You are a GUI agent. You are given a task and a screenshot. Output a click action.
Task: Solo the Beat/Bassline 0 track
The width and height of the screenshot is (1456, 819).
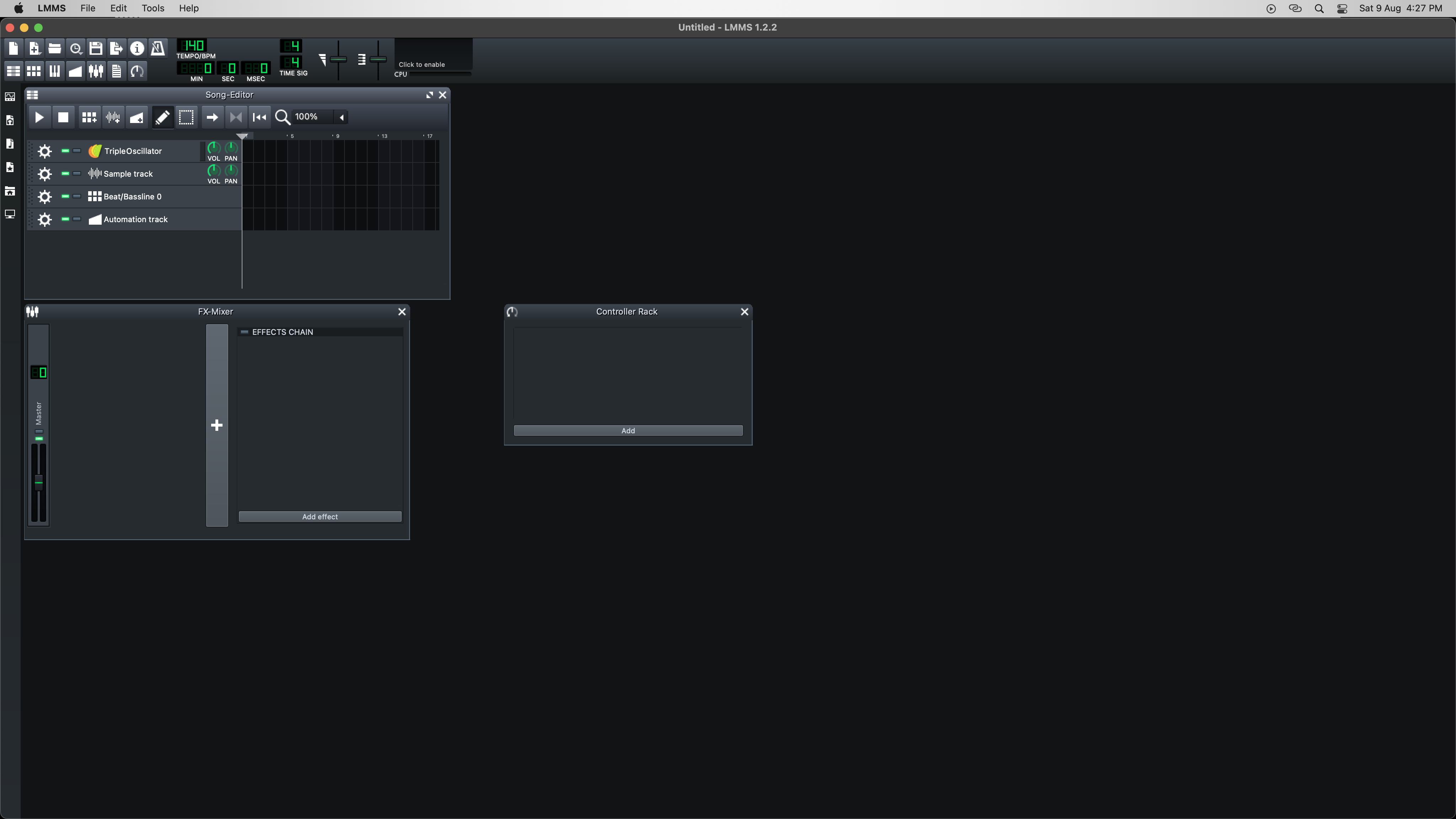pyautogui.click(x=77, y=196)
